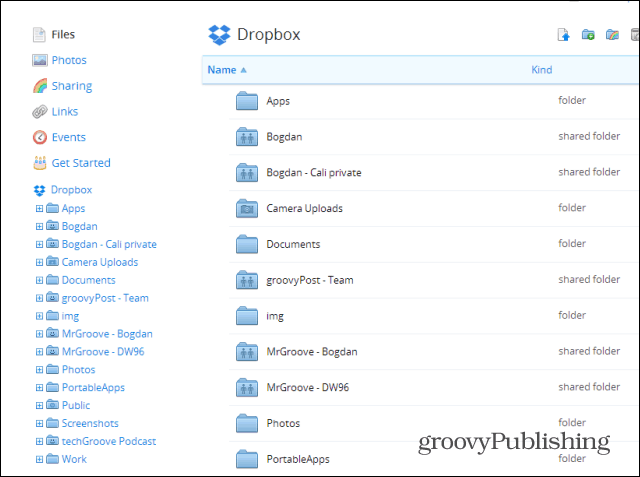The height and width of the screenshot is (477, 640).
Task: Expand the groovyPost - Team tree node
Action: coord(39,298)
